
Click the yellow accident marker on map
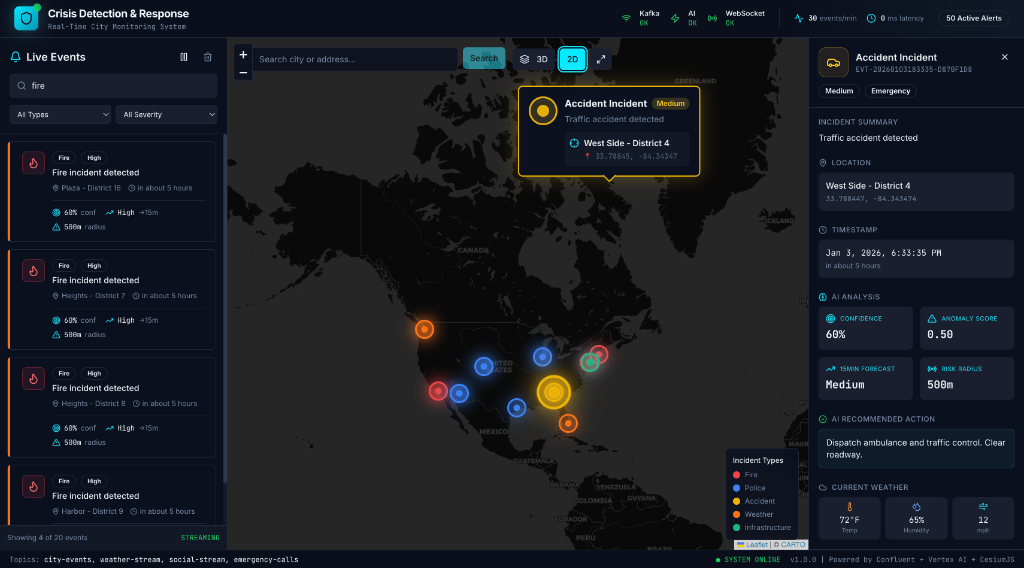tap(553, 392)
